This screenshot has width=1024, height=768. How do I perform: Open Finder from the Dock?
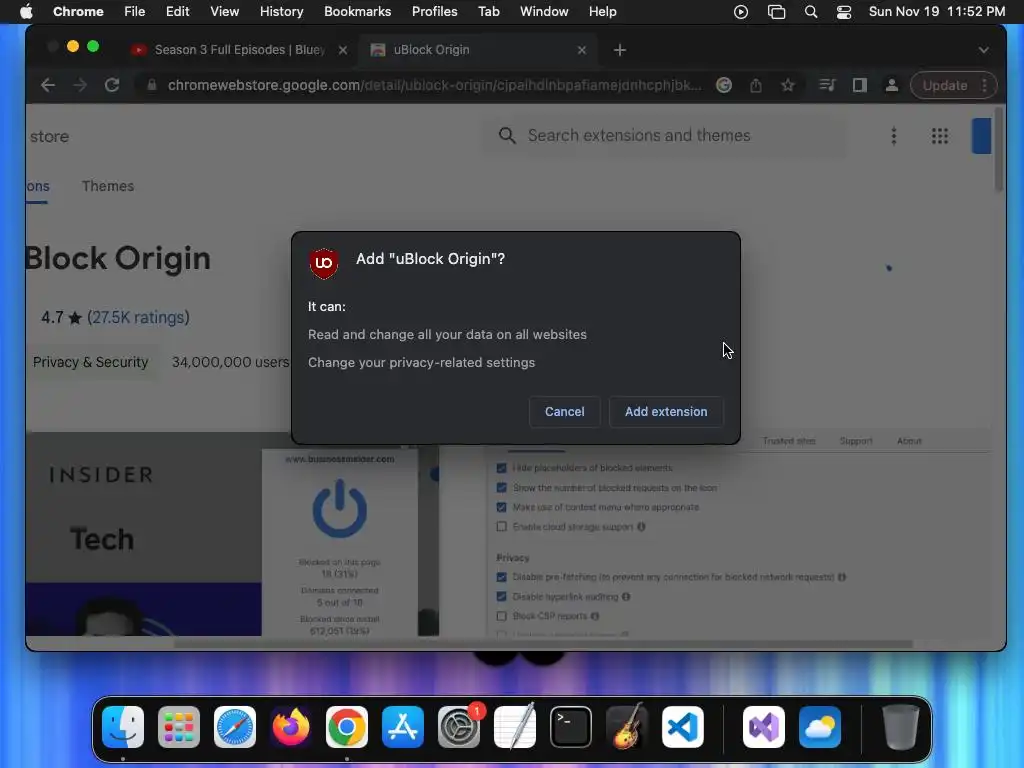pos(123,727)
